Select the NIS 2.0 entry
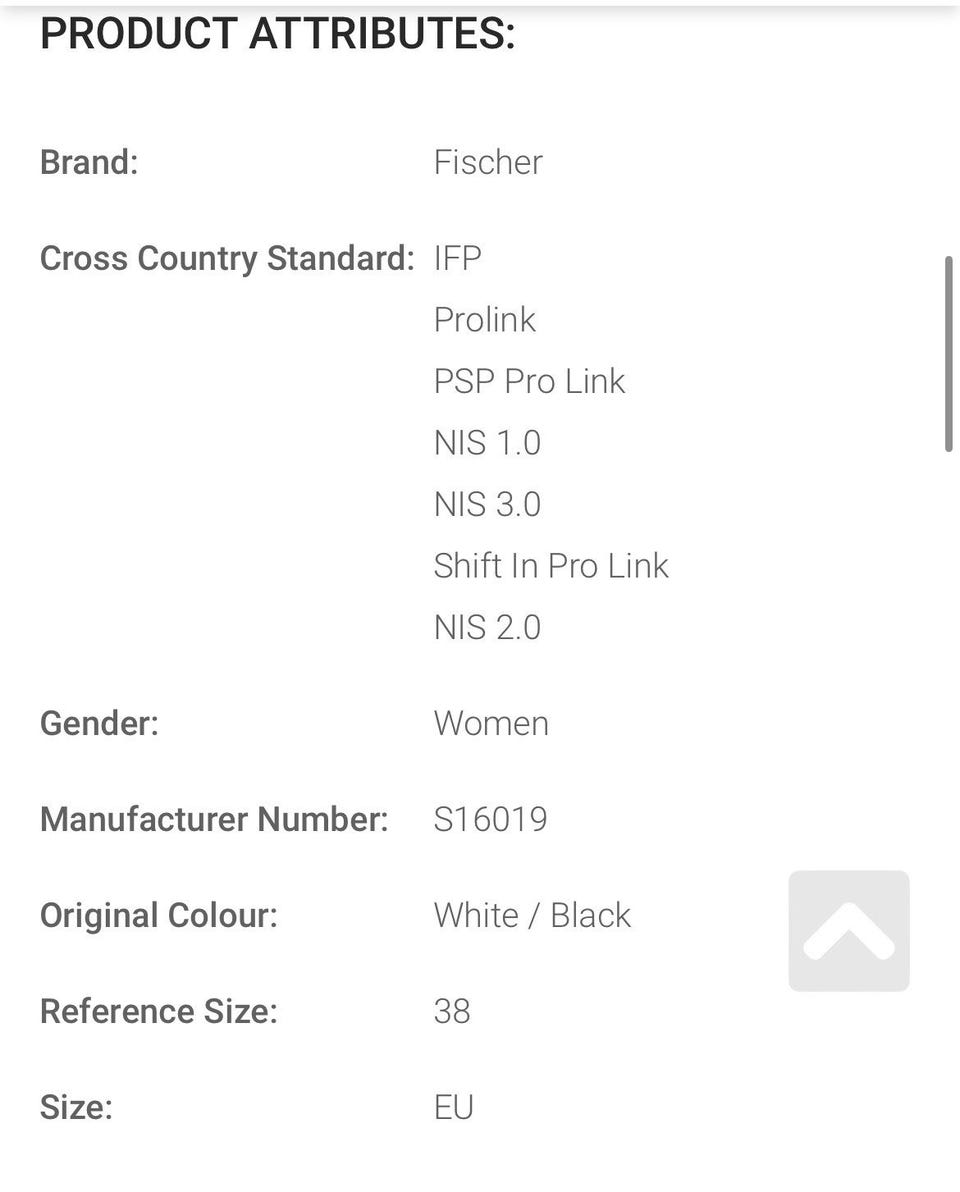The height and width of the screenshot is (1192, 960). click(x=487, y=627)
